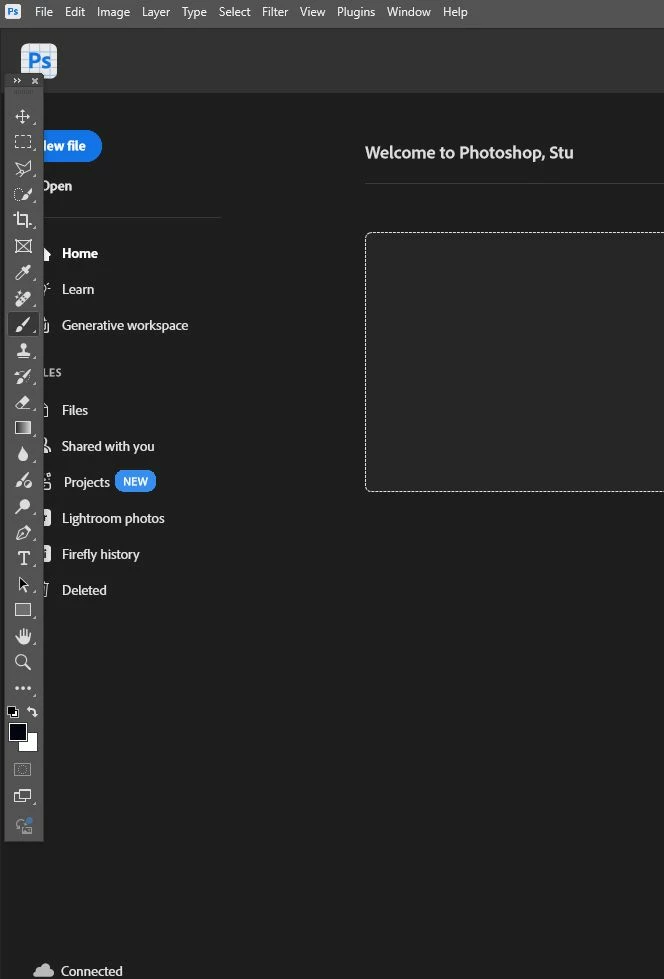Select the History Brush tool
Screen dimensions: 664x979
pyautogui.click(x=23, y=376)
